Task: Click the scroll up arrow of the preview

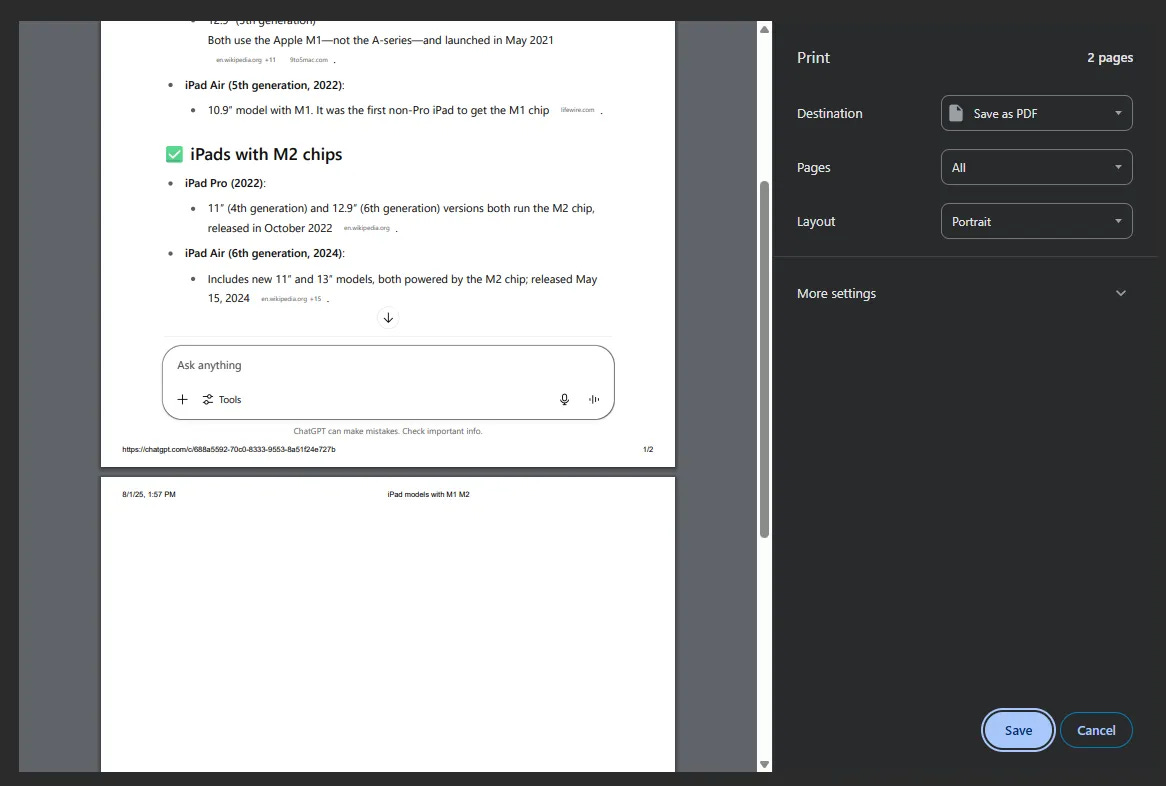Action: point(764,30)
